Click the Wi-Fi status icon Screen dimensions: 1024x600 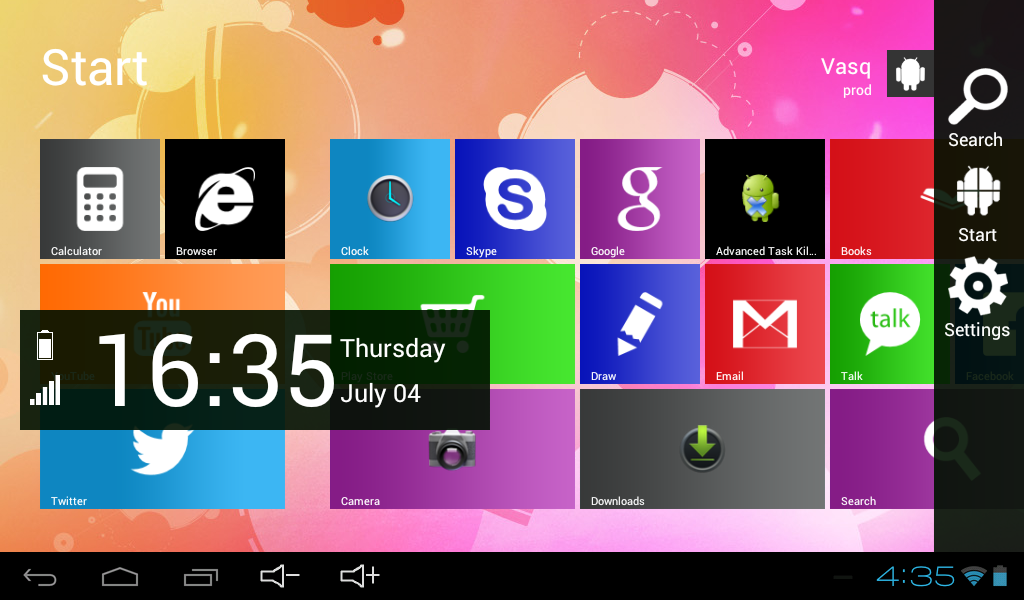pos(974,576)
